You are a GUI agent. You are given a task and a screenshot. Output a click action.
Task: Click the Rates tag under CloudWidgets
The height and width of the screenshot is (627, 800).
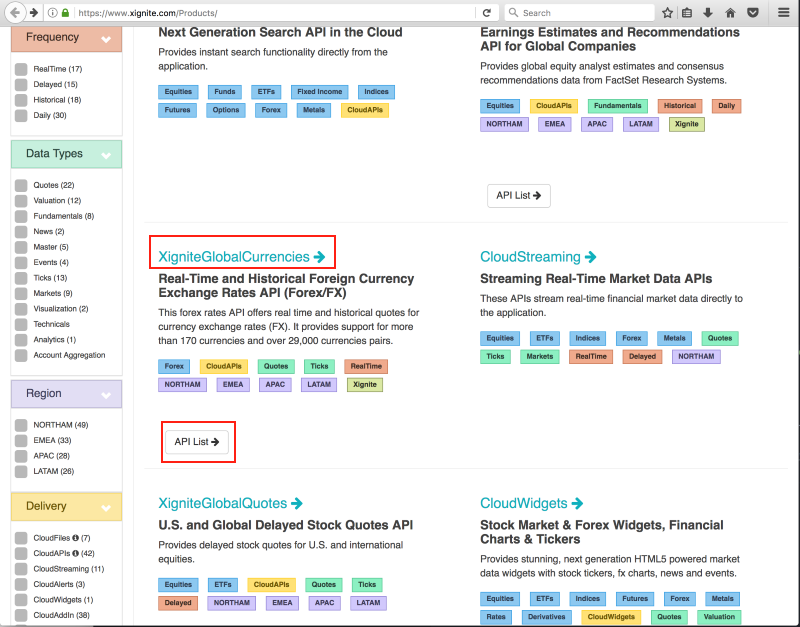[495, 617]
